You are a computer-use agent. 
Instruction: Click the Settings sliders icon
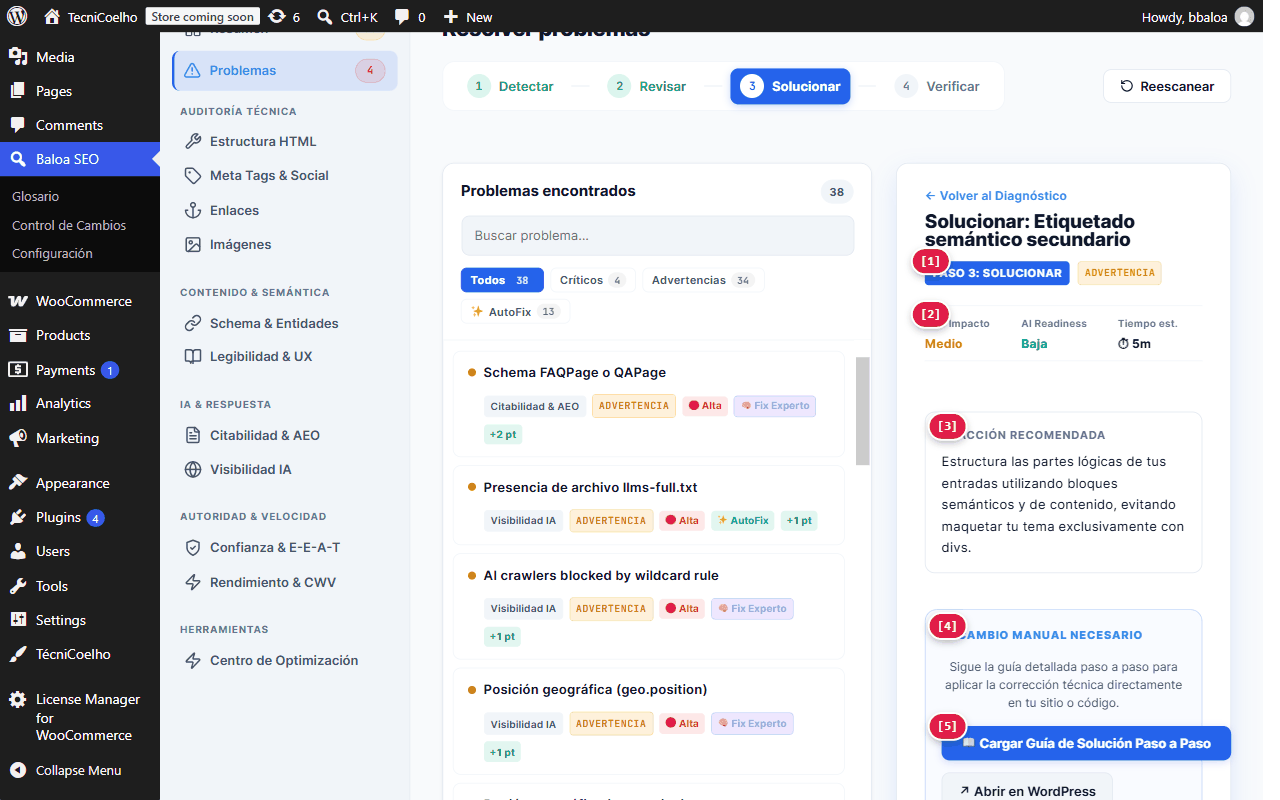(17, 620)
